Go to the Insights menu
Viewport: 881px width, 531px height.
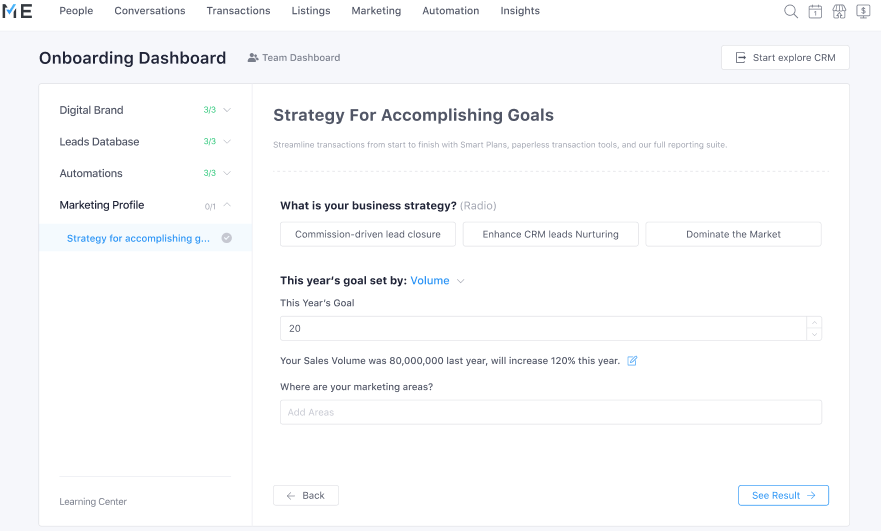point(520,11)
